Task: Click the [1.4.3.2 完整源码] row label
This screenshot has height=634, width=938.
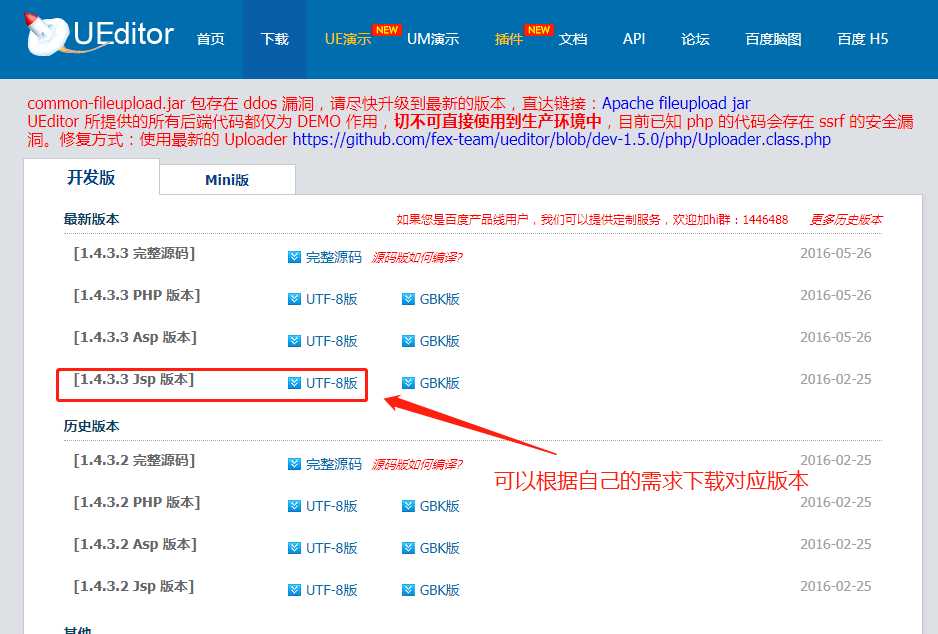Action: tap(135, 461)
